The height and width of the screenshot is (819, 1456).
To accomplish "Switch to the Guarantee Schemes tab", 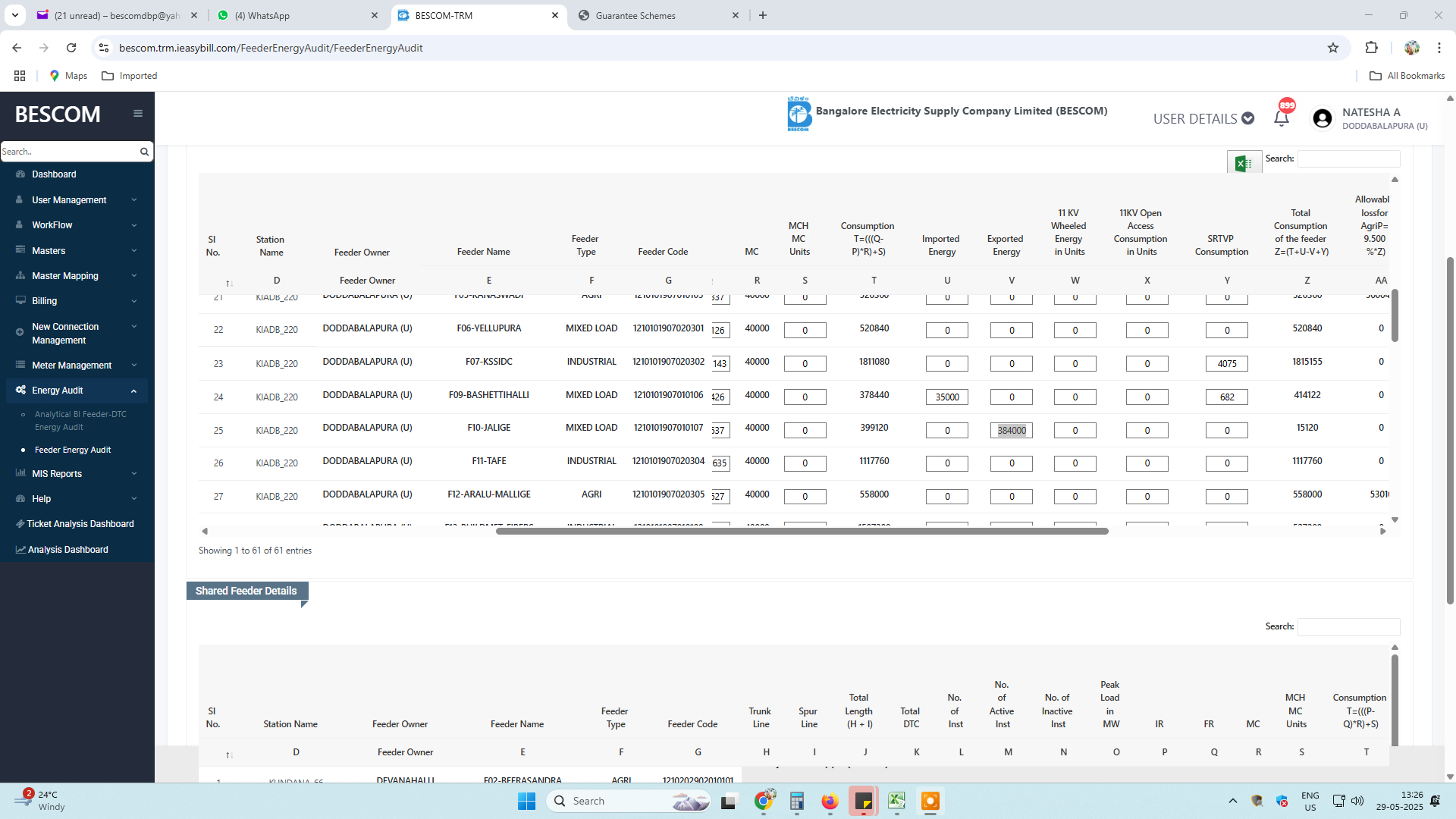I will 635,15.
